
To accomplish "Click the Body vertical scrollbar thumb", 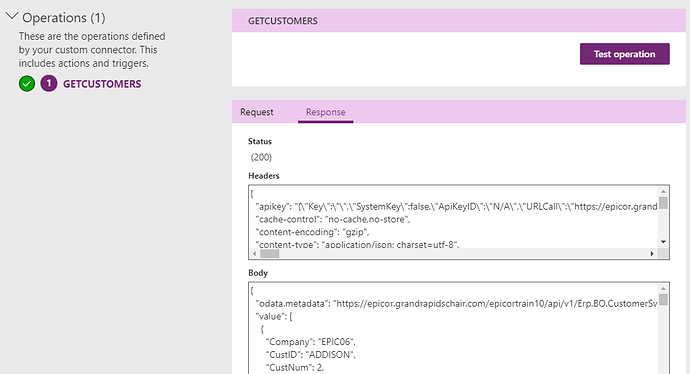I will click(x=663, y=300).
